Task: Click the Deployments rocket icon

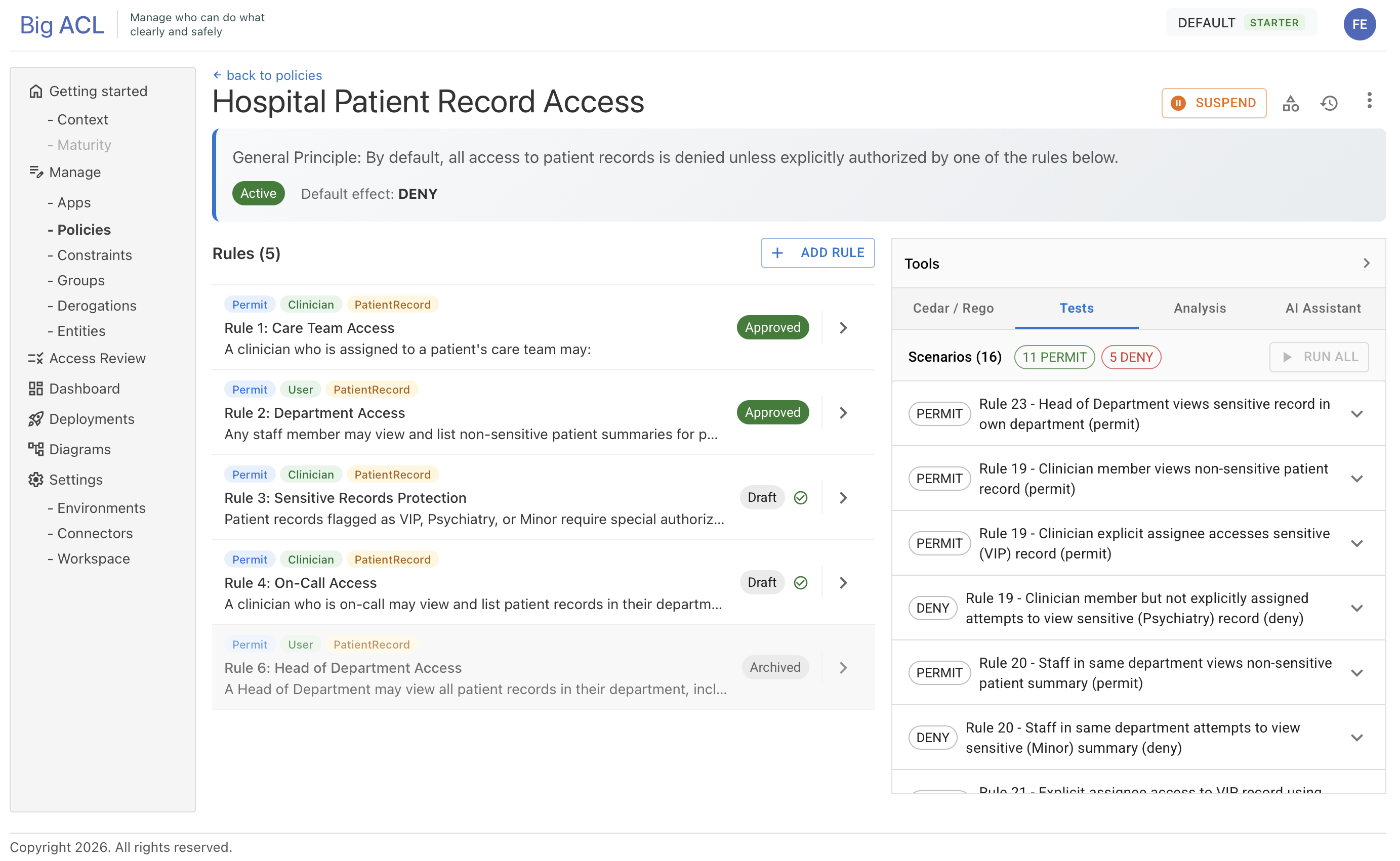Action: [35, 419]
